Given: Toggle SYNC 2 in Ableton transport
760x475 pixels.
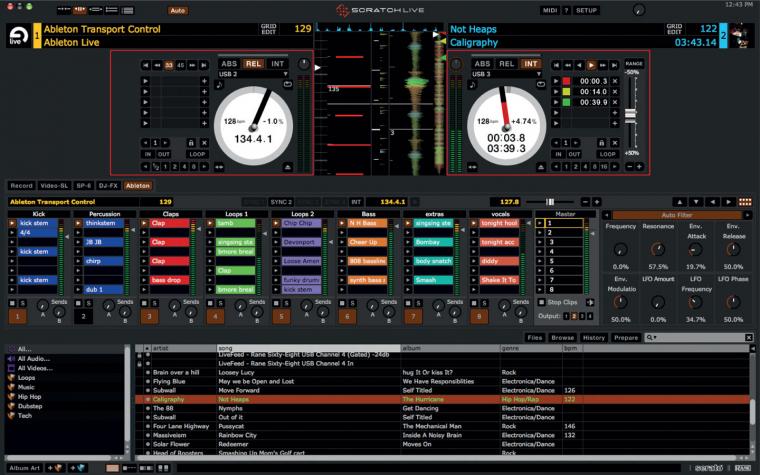Looking at the screenshot, I should (x=281, y=202).
